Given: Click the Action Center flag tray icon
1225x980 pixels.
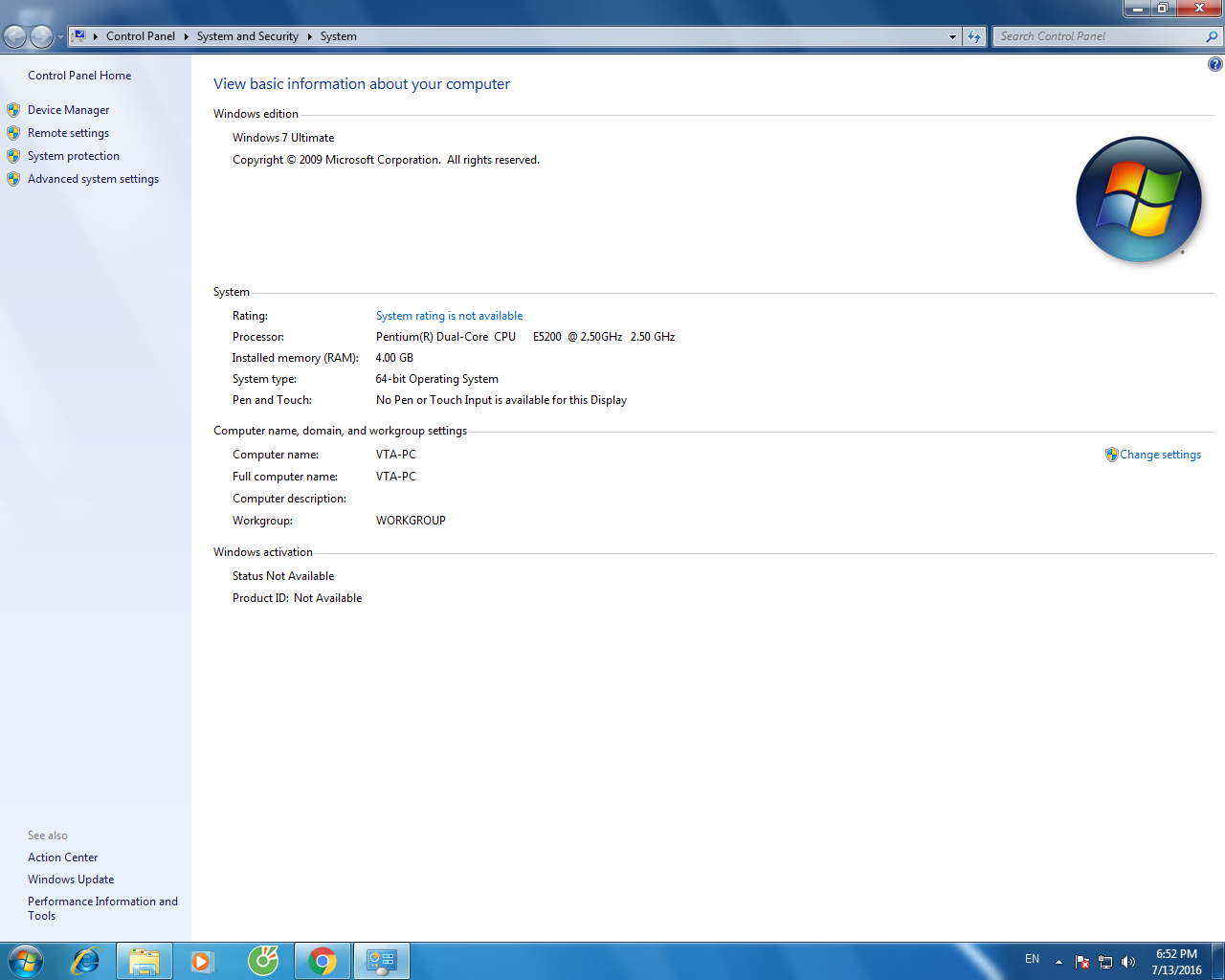Looking at the screenshot, I should [x=1082, y=962].
